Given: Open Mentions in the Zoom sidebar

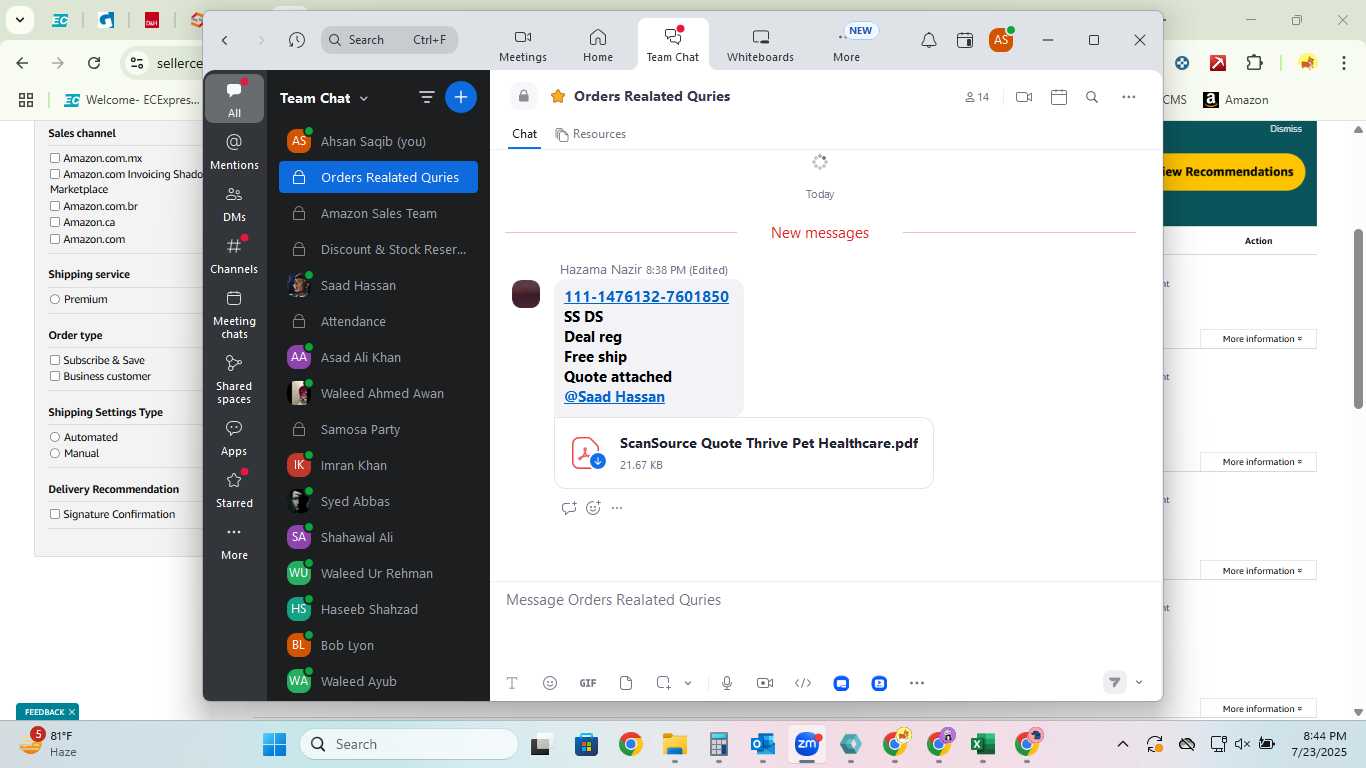Looking at the screenshot, I should 234,151.
